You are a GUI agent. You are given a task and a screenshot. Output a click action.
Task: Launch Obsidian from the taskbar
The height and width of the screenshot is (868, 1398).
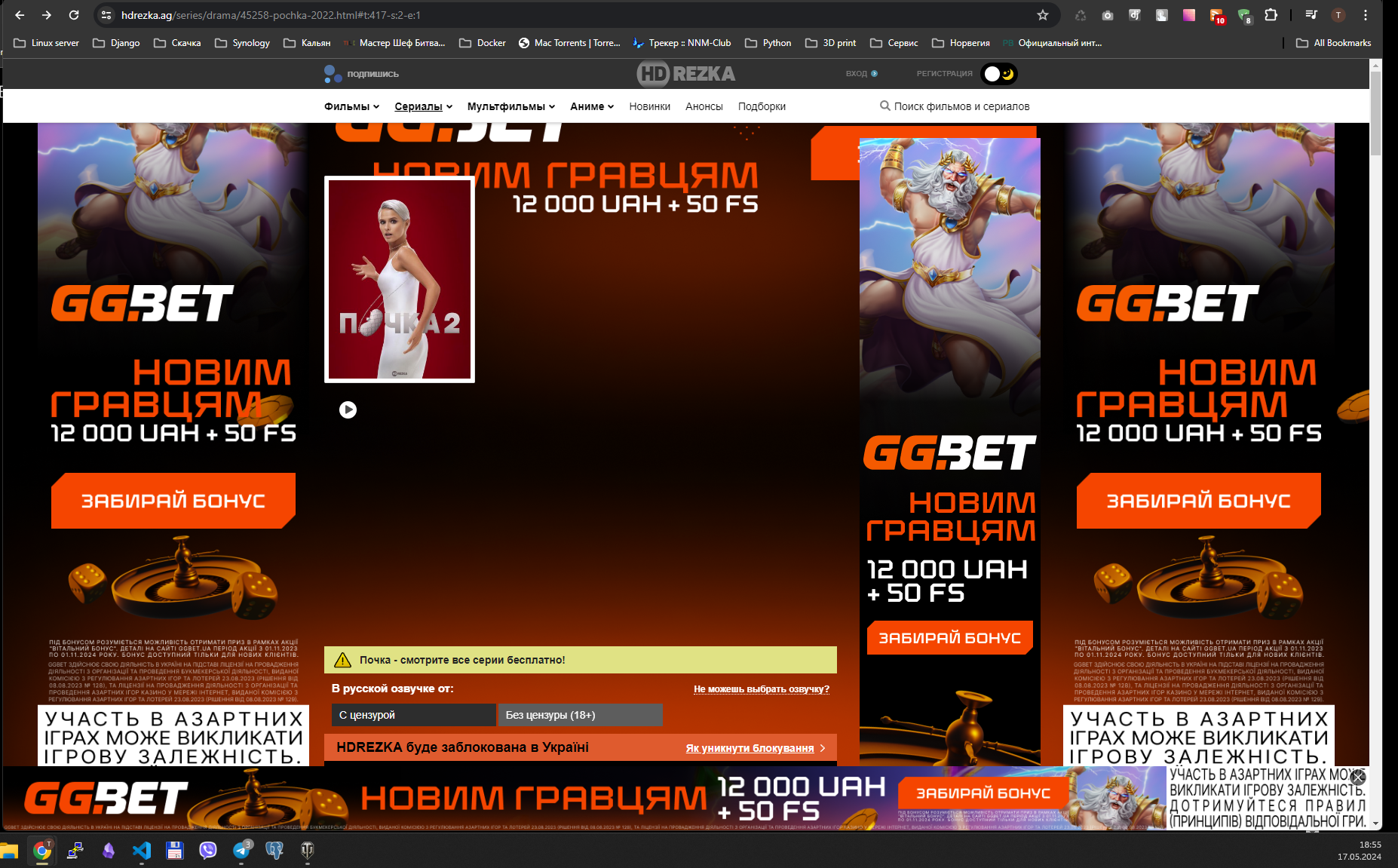[x=109, y=851]
